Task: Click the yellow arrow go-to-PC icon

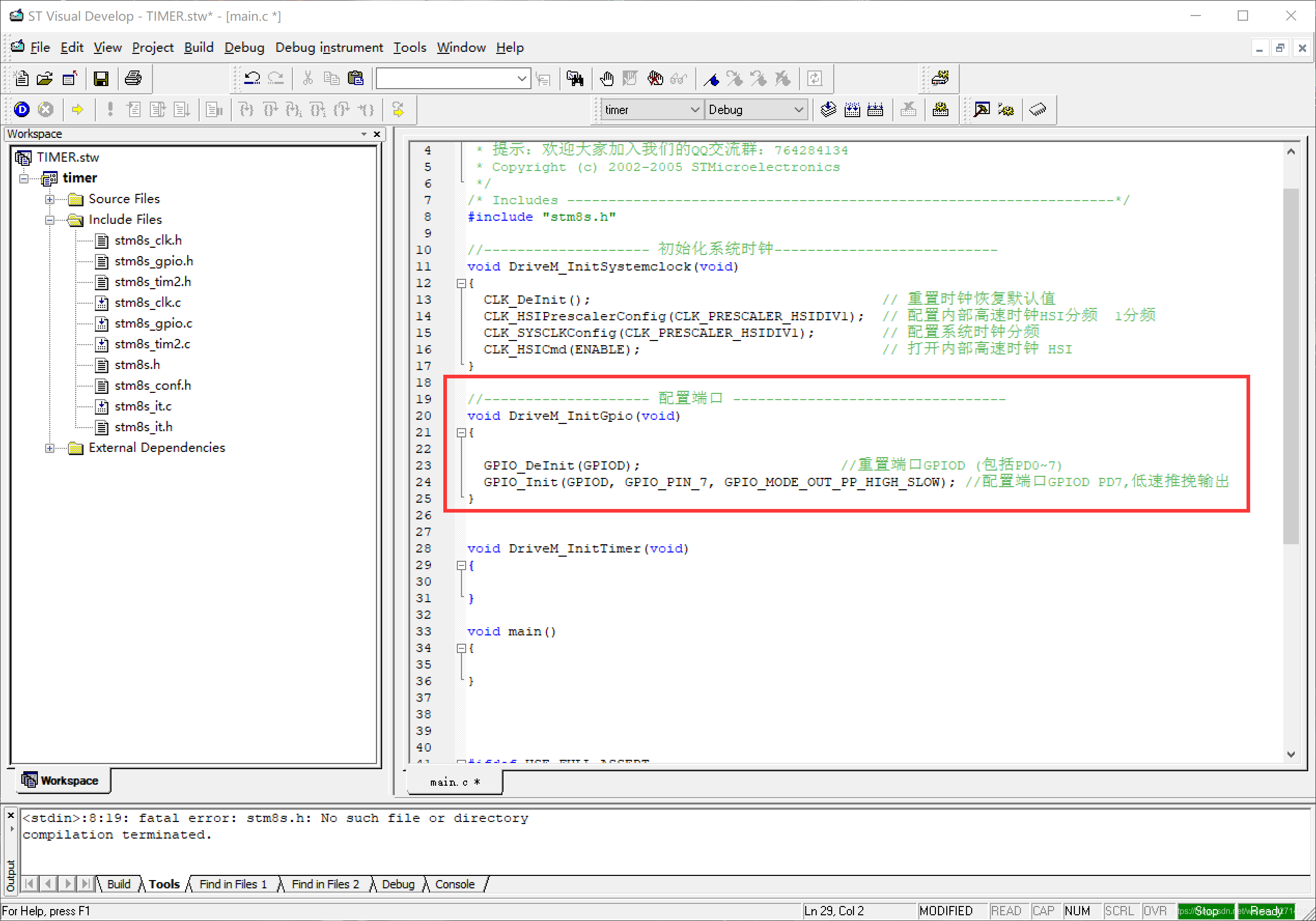Action: 77,109
